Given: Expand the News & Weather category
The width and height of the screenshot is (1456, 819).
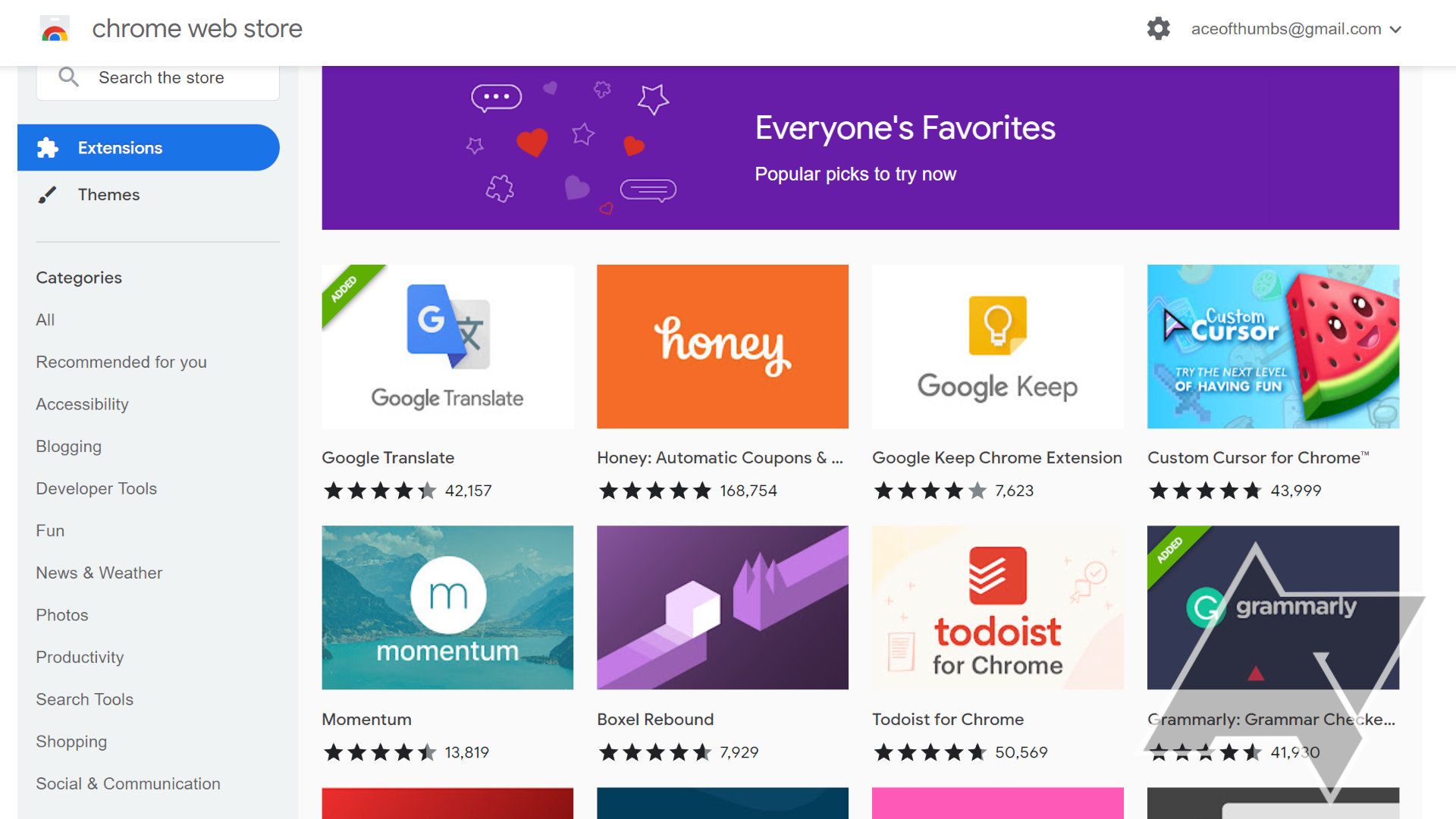Looking at the screenshot, I should [99, 572].
